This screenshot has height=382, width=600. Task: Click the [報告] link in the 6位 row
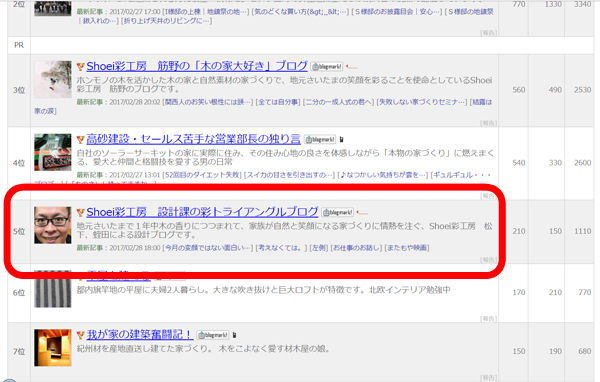point(488,318)
